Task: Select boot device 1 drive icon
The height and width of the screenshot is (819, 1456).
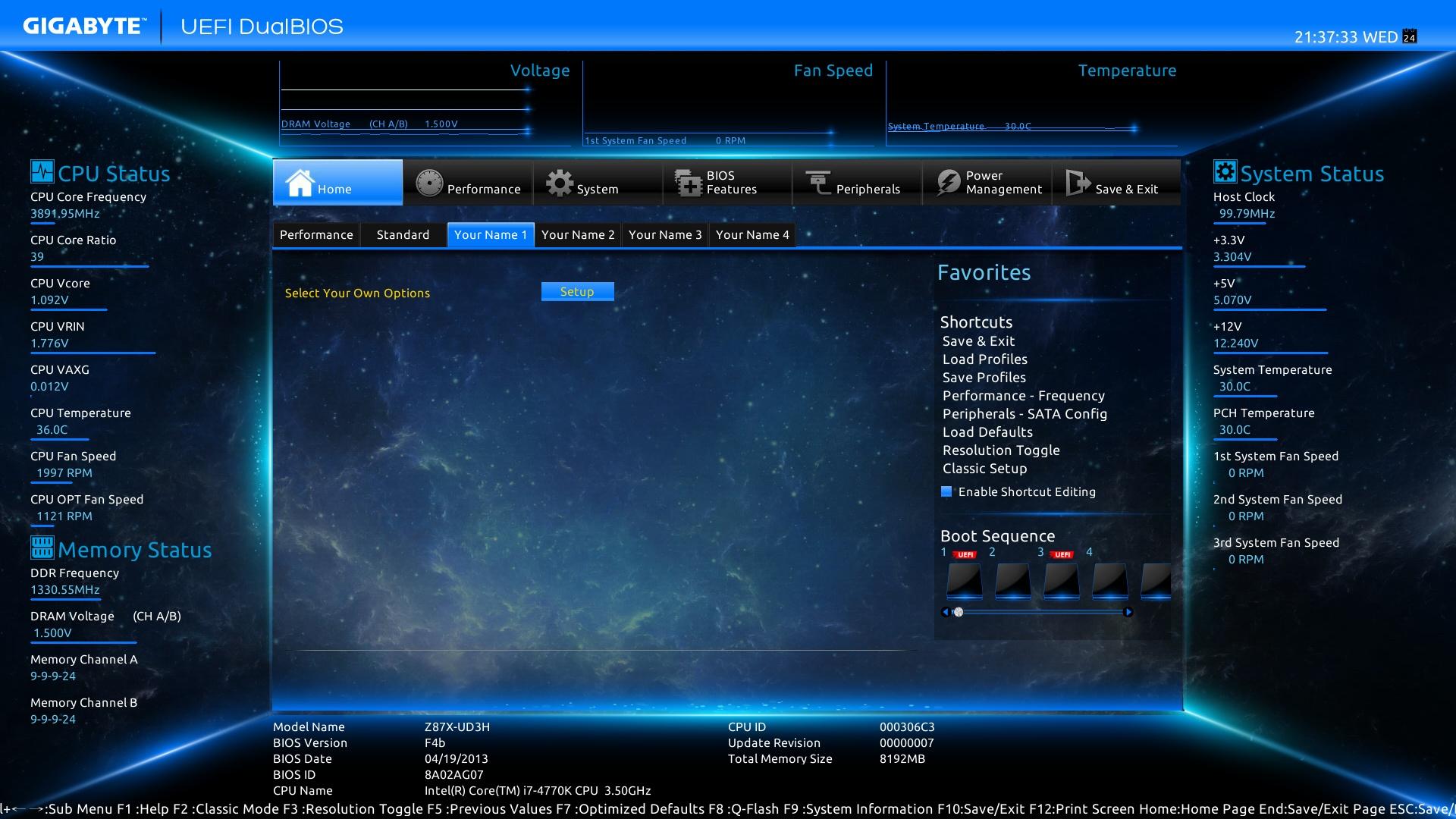Action: coord(964,582)
